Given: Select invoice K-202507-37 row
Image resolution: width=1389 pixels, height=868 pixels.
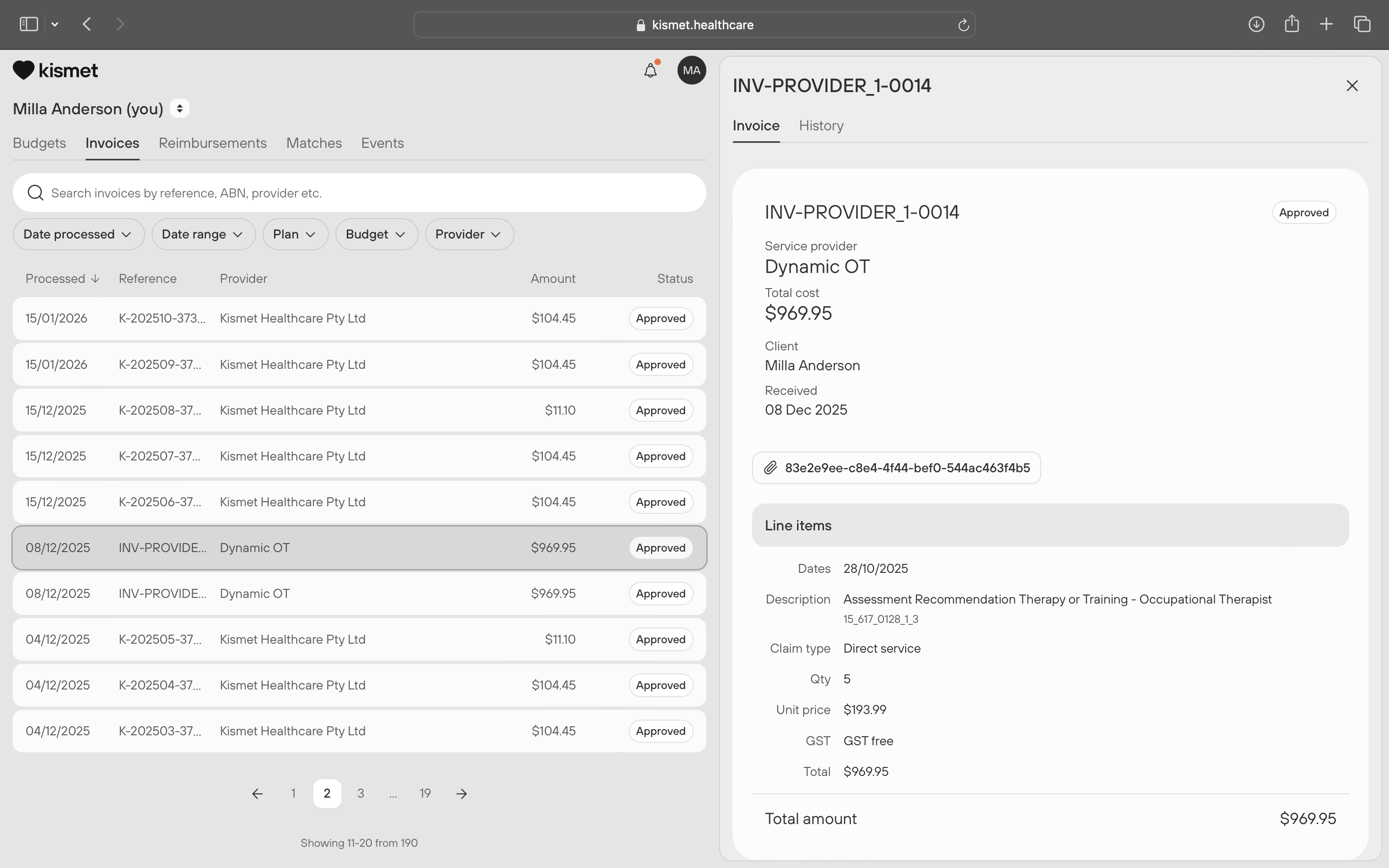Looking at the screenshot, I should (x=359, y=456).
